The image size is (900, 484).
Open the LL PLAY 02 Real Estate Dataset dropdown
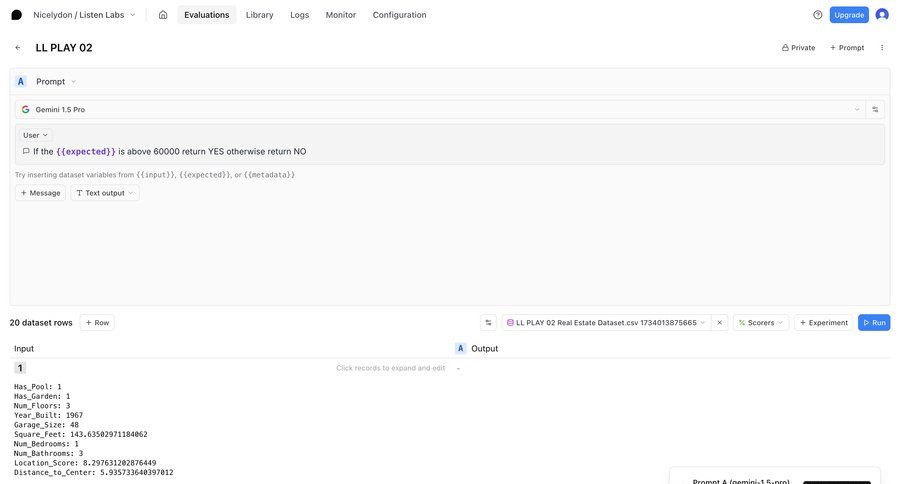[x=606, y=323]
